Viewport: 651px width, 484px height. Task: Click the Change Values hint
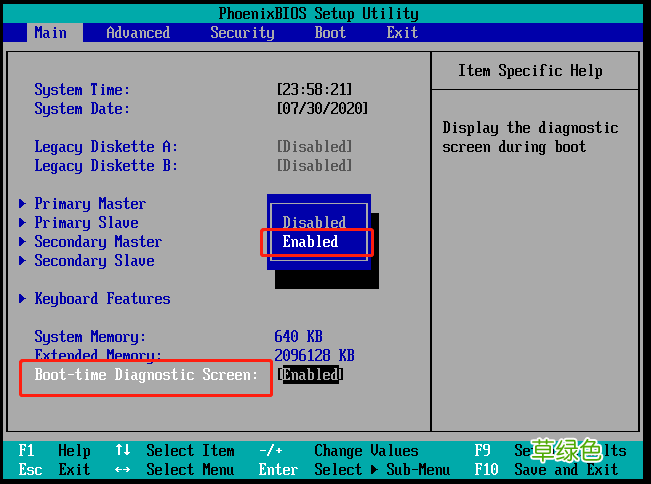click(366, 450)
